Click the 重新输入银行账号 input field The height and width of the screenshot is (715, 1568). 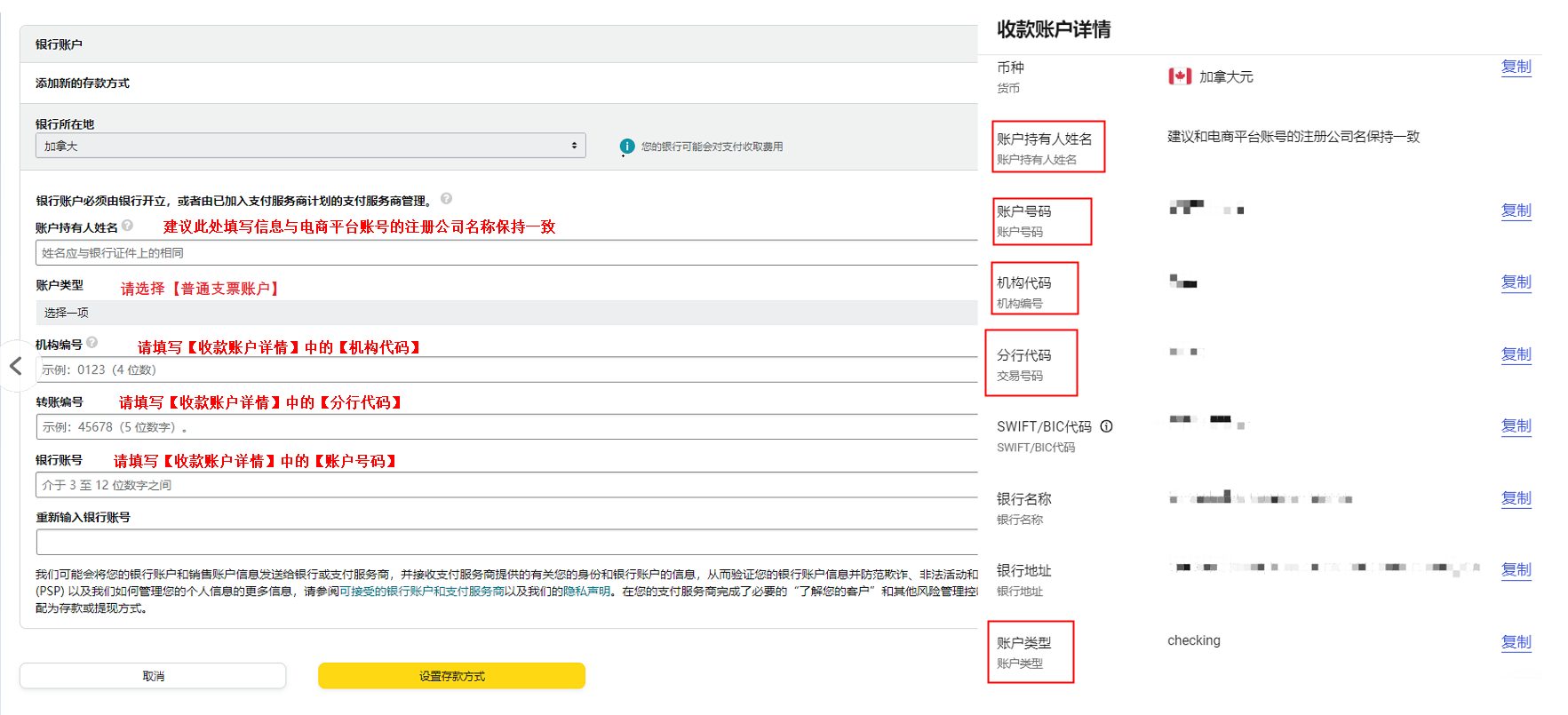pyautogui.click(x=506, y=542)
